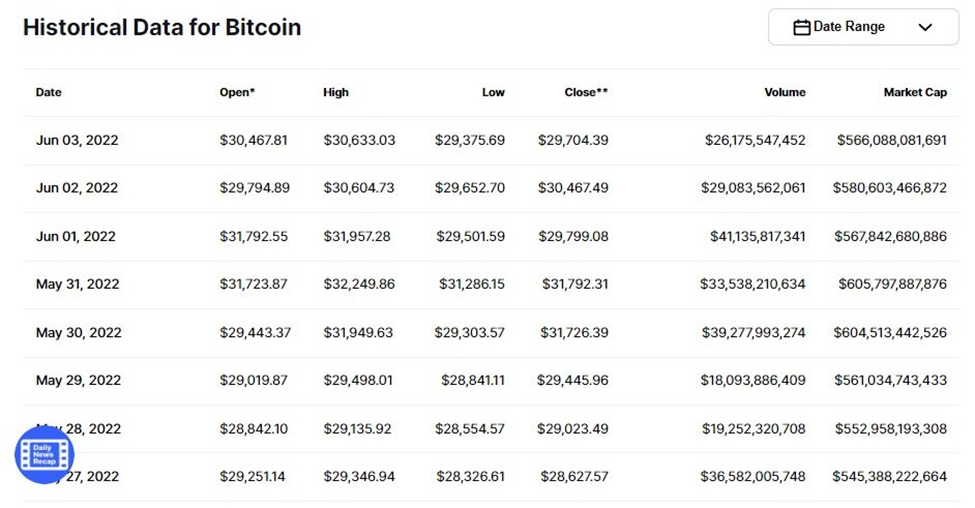Click the Open* column header
Image resolution: width=975 pixels, height=508 pixels.
237,93
